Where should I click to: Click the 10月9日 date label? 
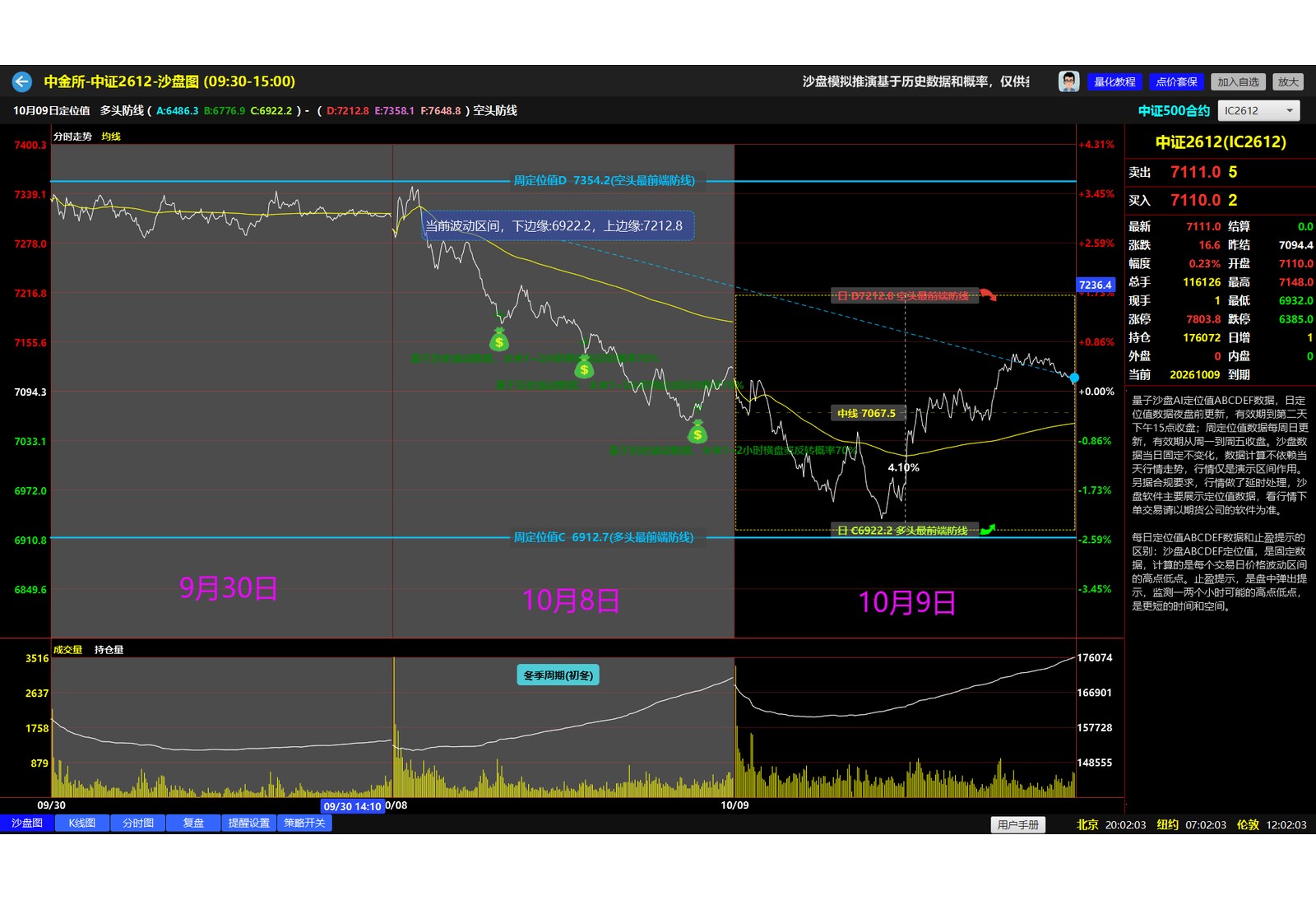tap(906, 602)
